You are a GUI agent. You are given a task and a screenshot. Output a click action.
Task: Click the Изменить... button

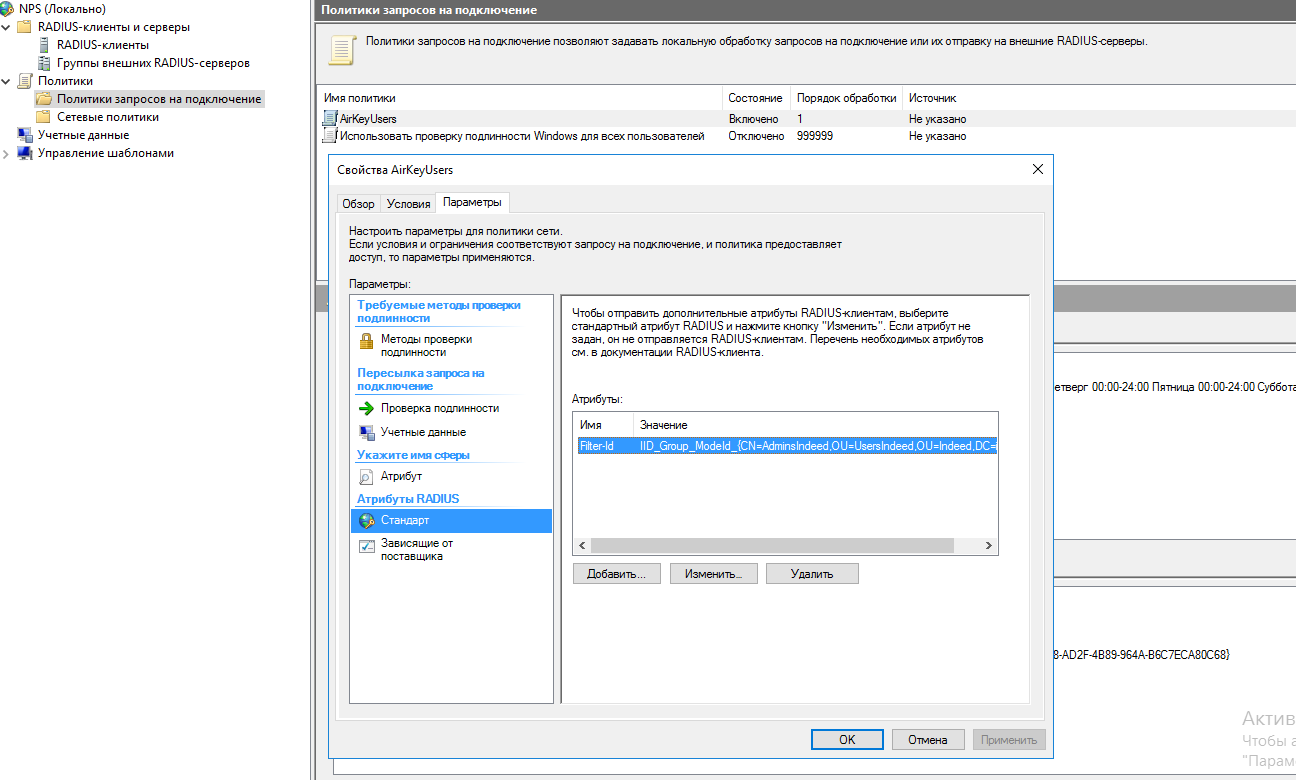tap(713, 574)
